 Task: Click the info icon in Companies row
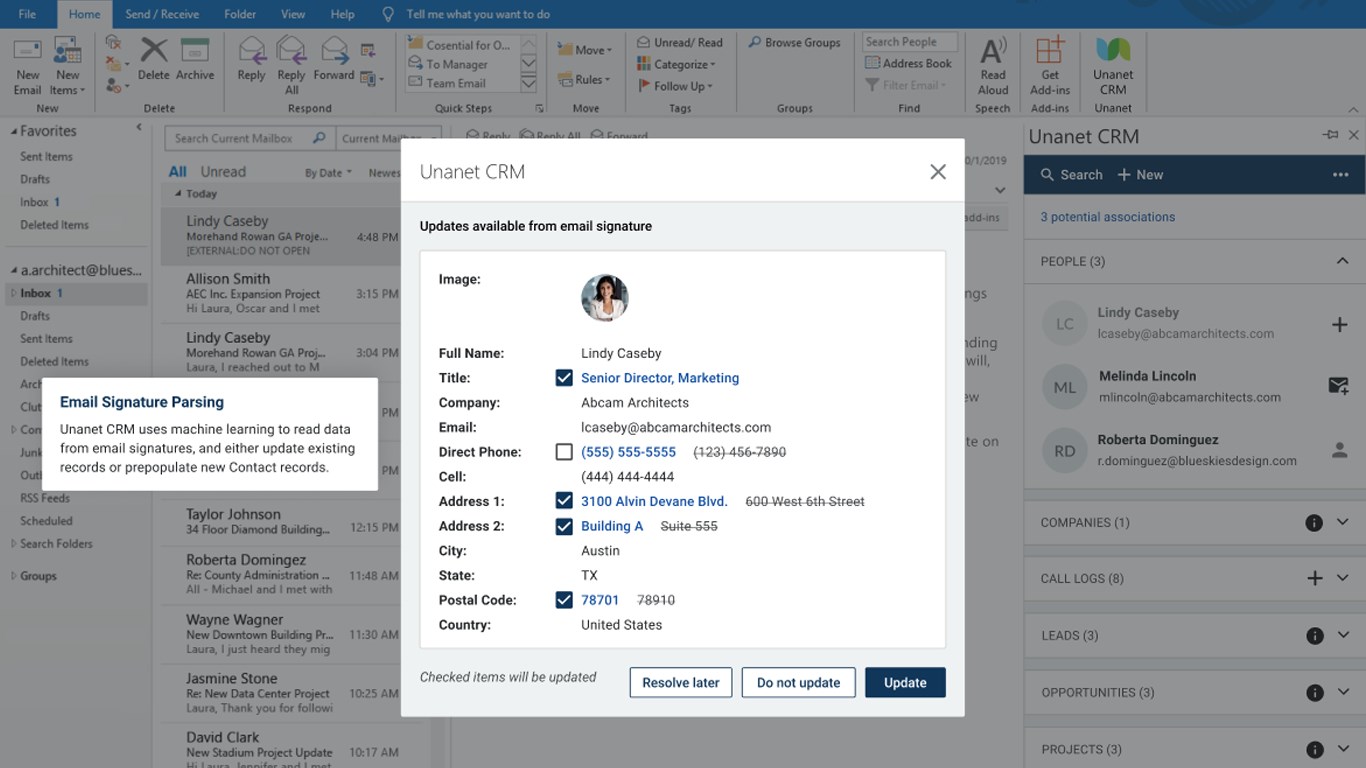click(x=1314, y=523)
